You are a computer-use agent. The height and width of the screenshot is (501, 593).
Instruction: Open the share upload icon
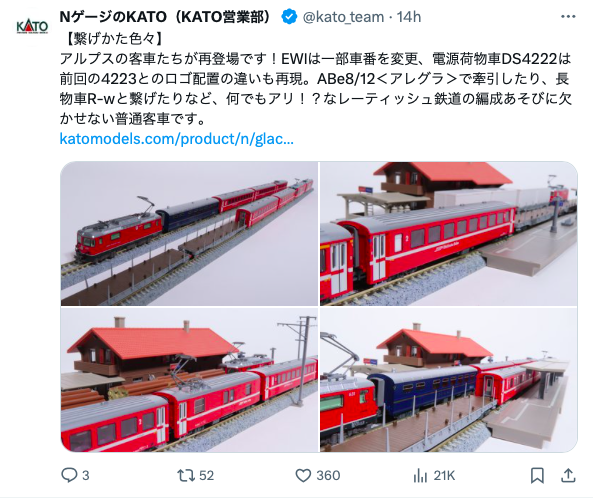(x=568, y=475)
